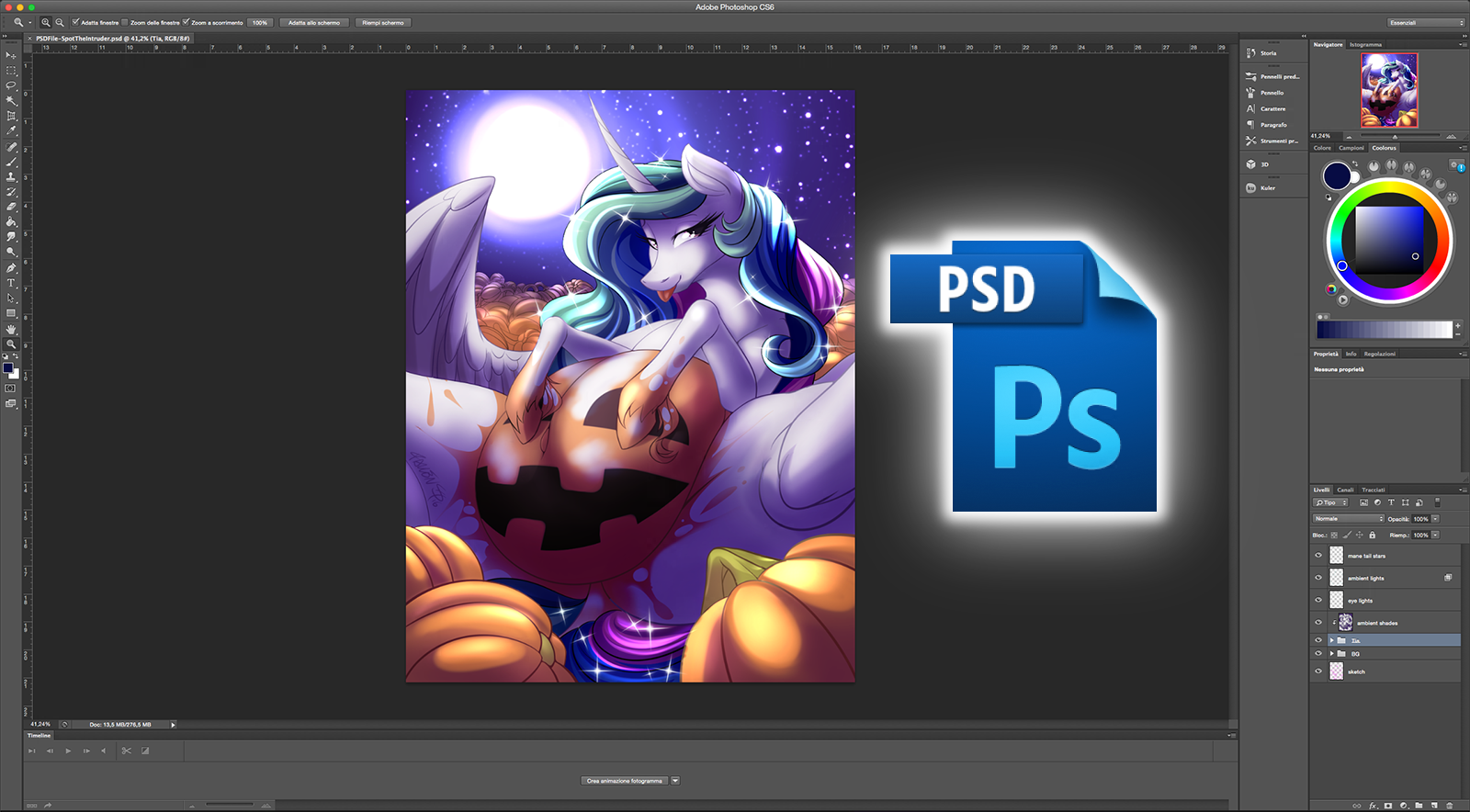Open the Opacità value dropdown arrow
The height and width of the screenshot is (812, 1470).
tap(1435, 519)
